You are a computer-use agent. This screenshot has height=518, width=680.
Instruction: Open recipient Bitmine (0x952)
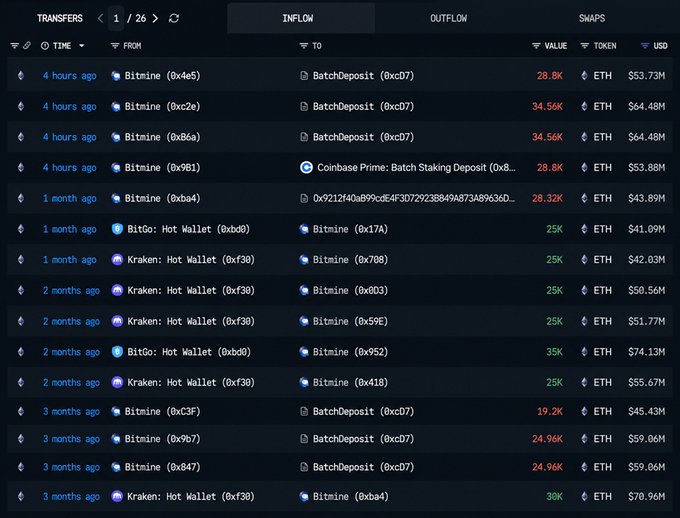click(x=350, y=352)
